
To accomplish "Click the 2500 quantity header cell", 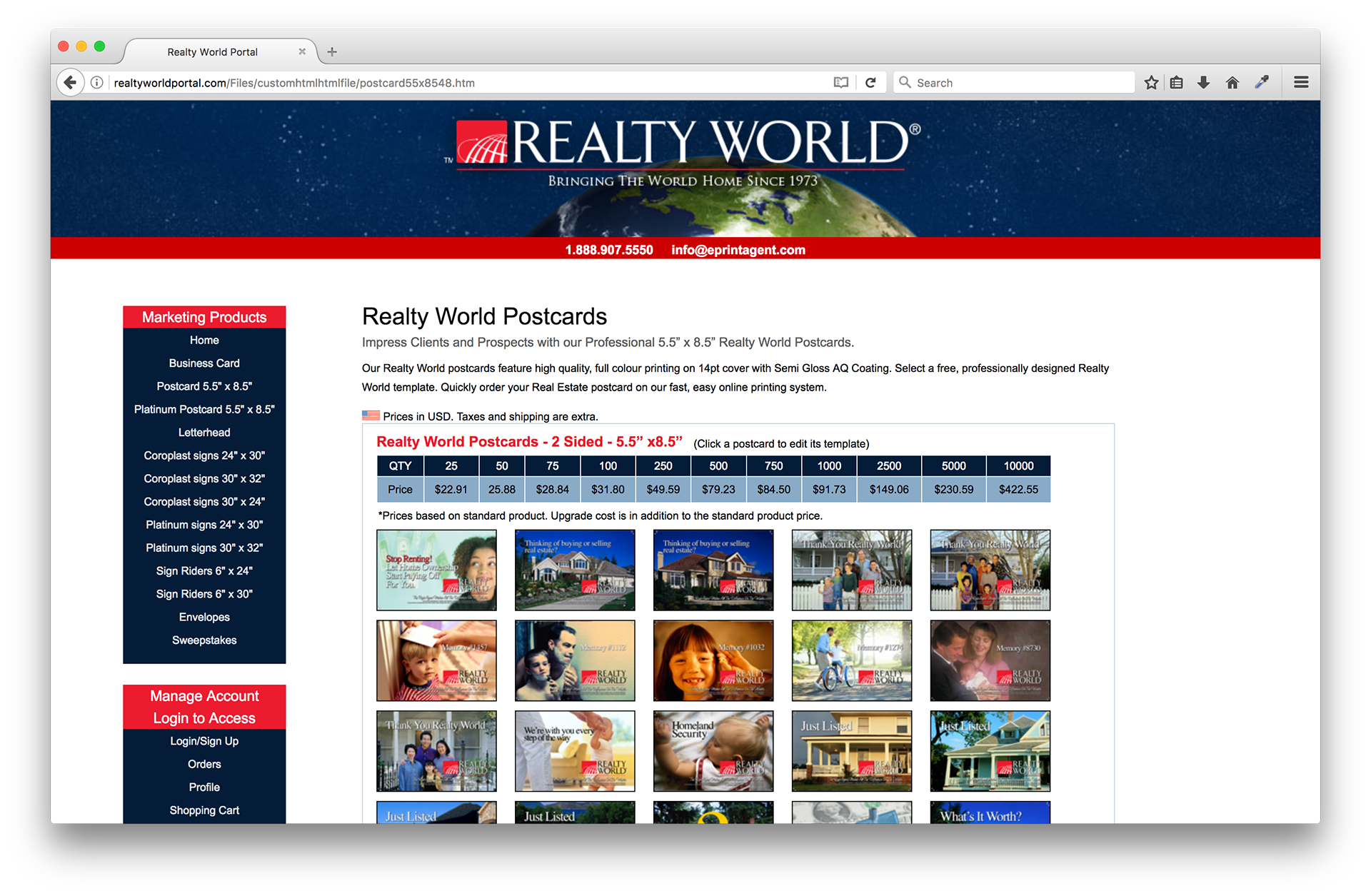I will coord(889,466).
